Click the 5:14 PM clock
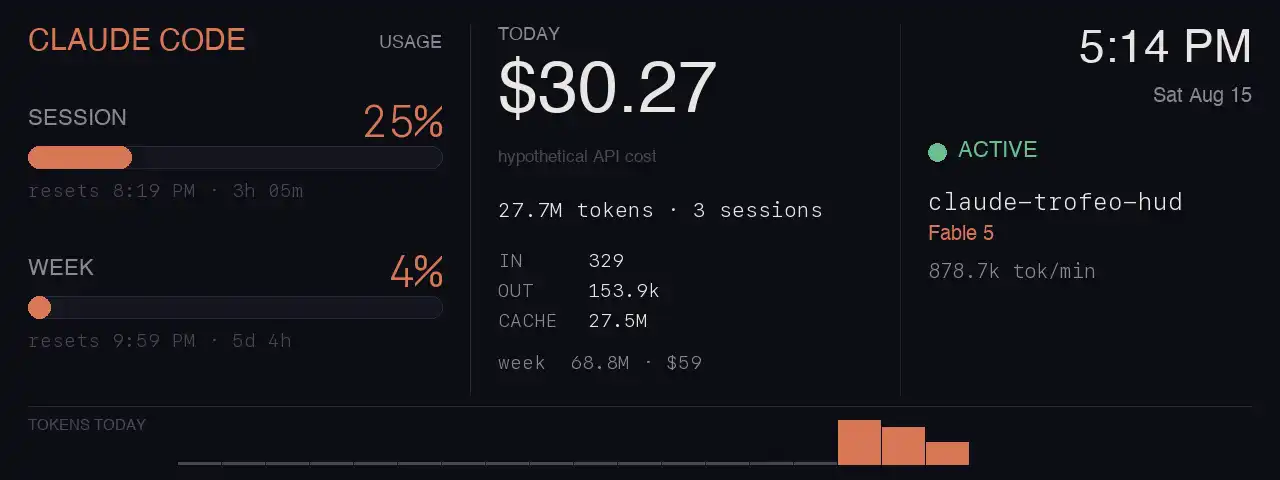The height and width of the screenshot is (480, 1280). coord(1165,47)
